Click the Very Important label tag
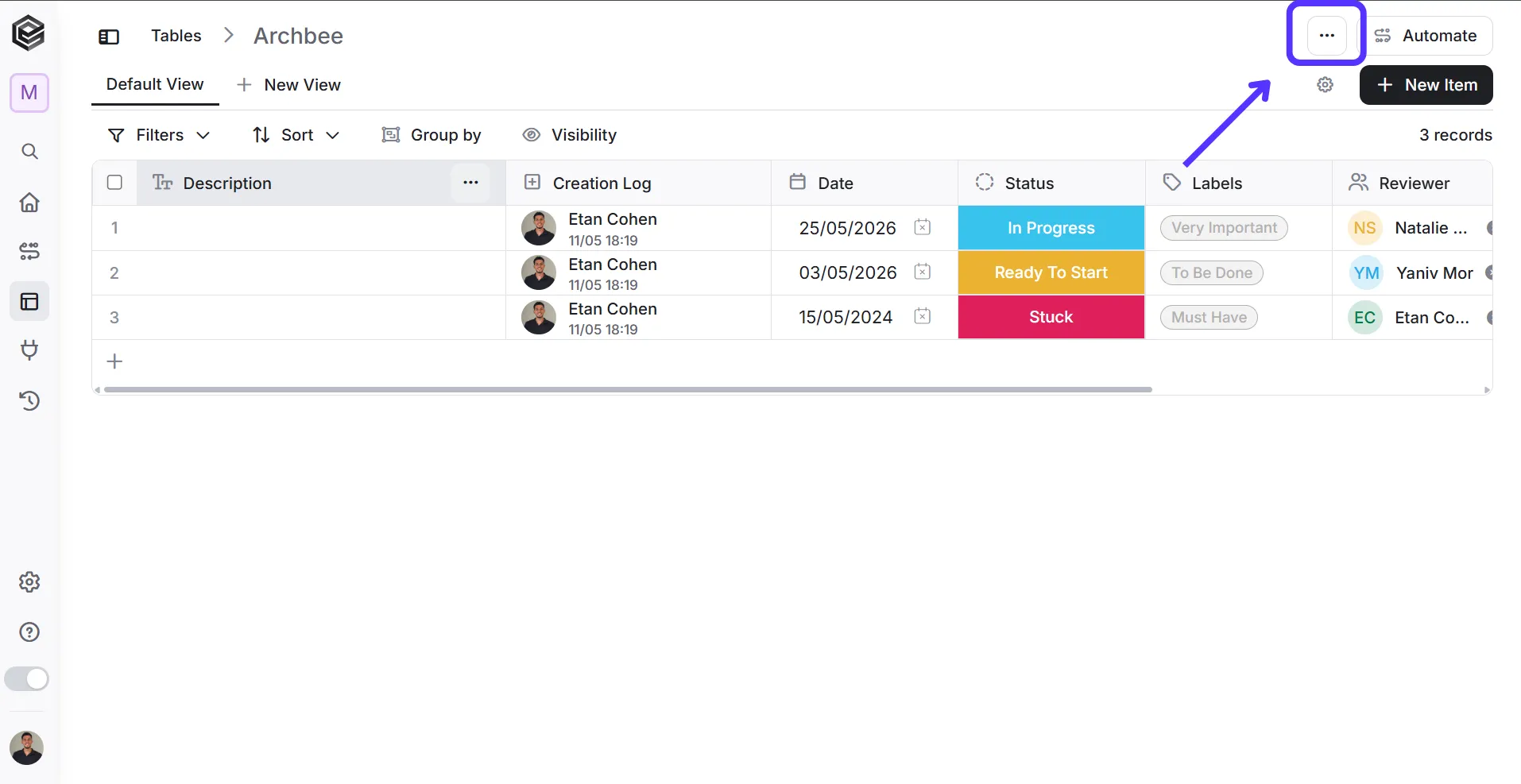Image resolution: width=1521 pixels, height=784 pixels. pos(1224,228)
